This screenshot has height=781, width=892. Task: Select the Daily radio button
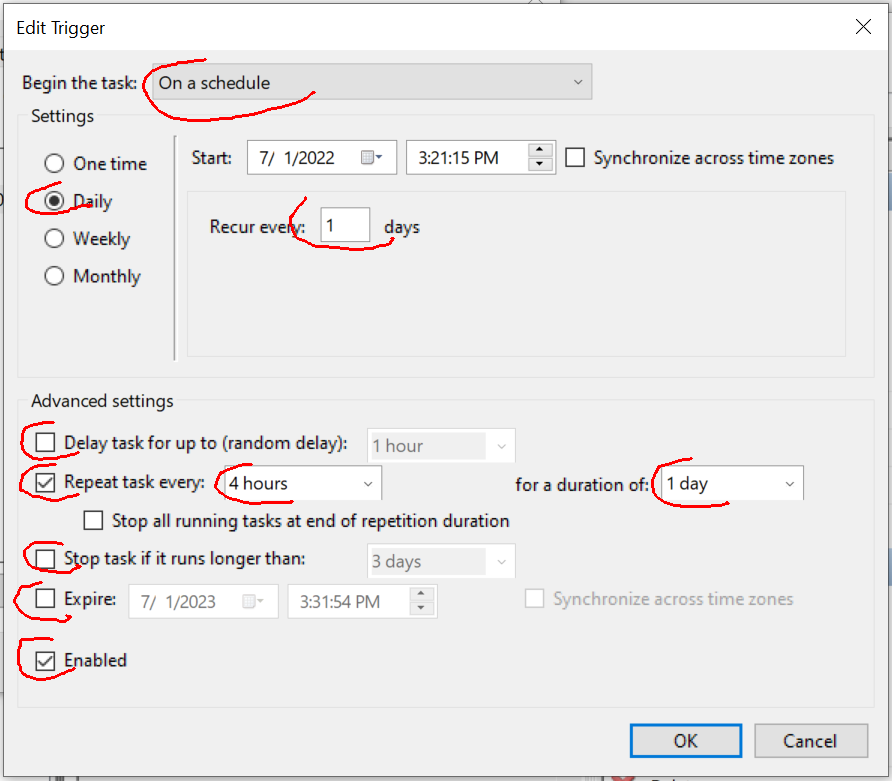coord(54,201)
